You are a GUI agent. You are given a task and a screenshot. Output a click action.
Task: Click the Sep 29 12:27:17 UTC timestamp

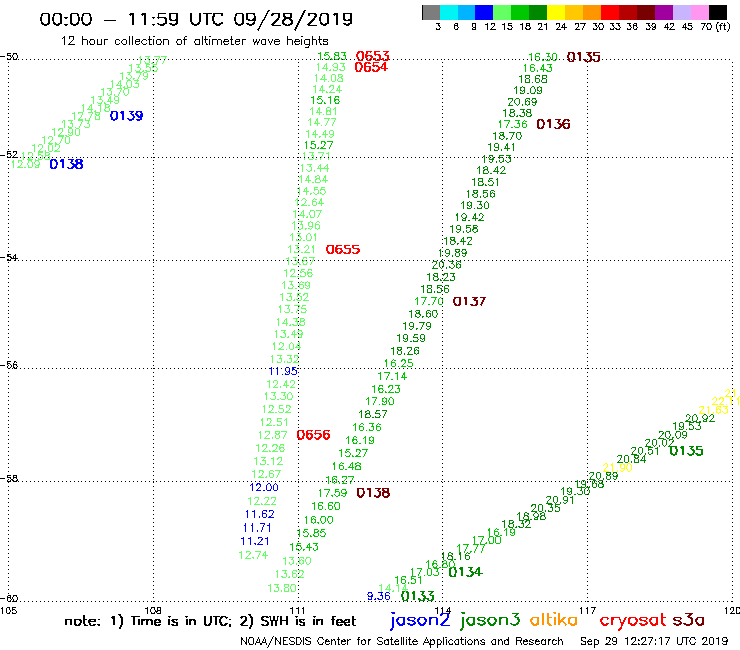click(x=654, y=642)
